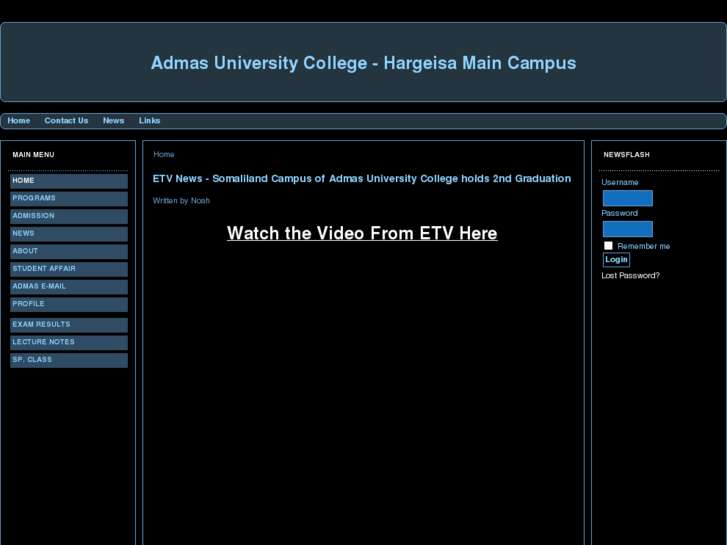Viewport: 727px width, 545px height.
Task: Click the Admas University College site title
Action: (364, 63)
